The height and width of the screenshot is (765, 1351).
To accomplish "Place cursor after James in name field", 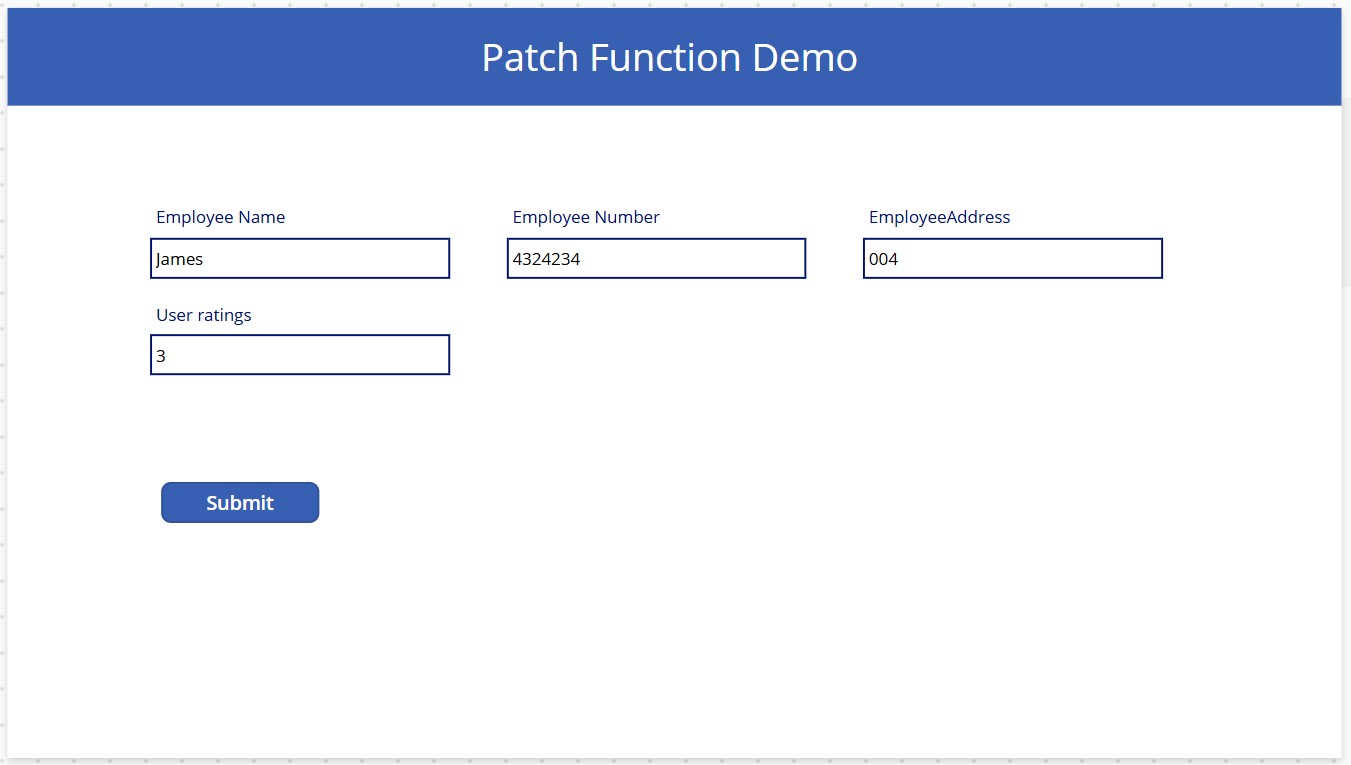I will click(206, 258).
